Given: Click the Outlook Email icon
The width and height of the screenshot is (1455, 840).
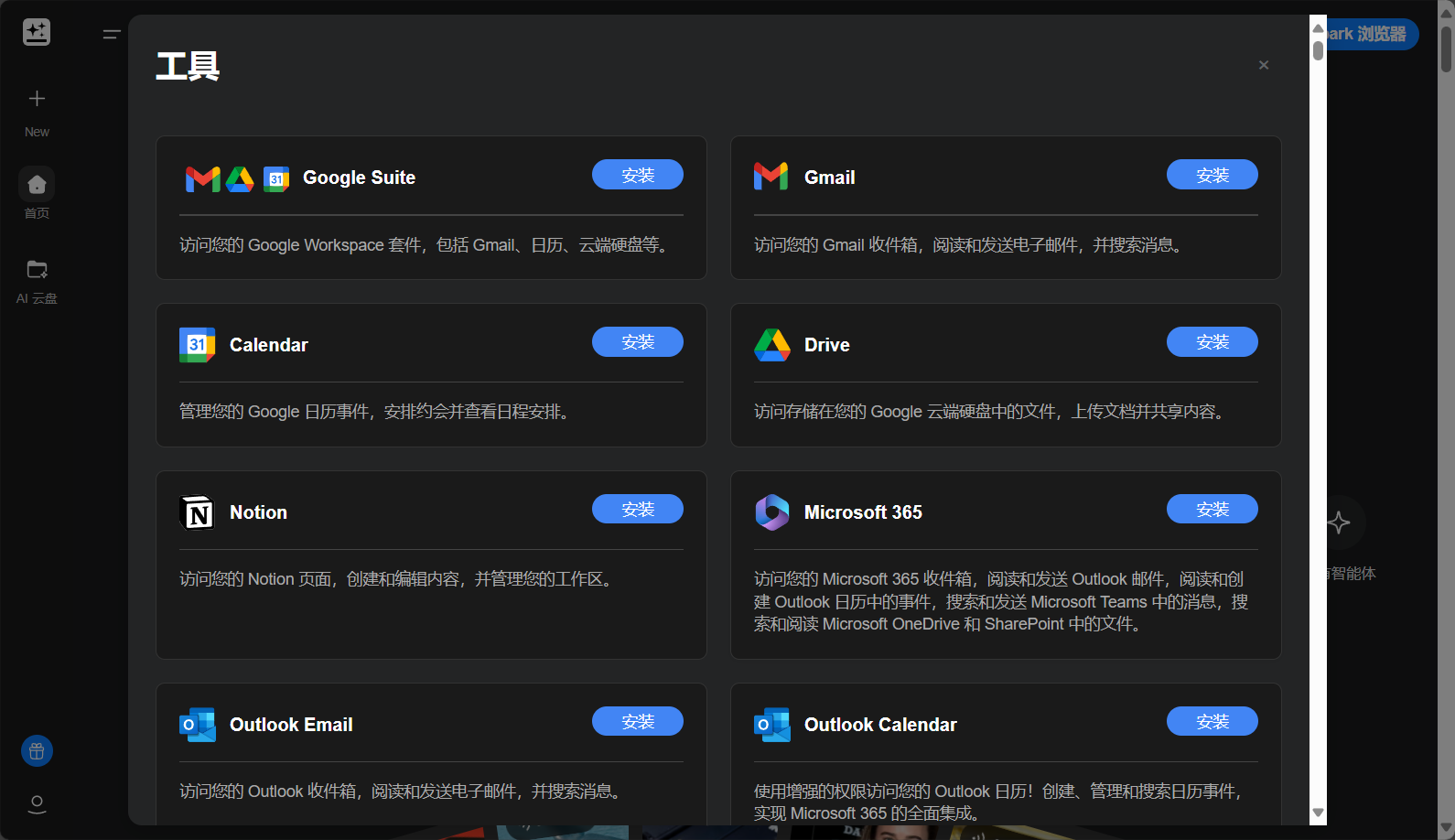Looking at the screenshot, I should tap(197, 725).
